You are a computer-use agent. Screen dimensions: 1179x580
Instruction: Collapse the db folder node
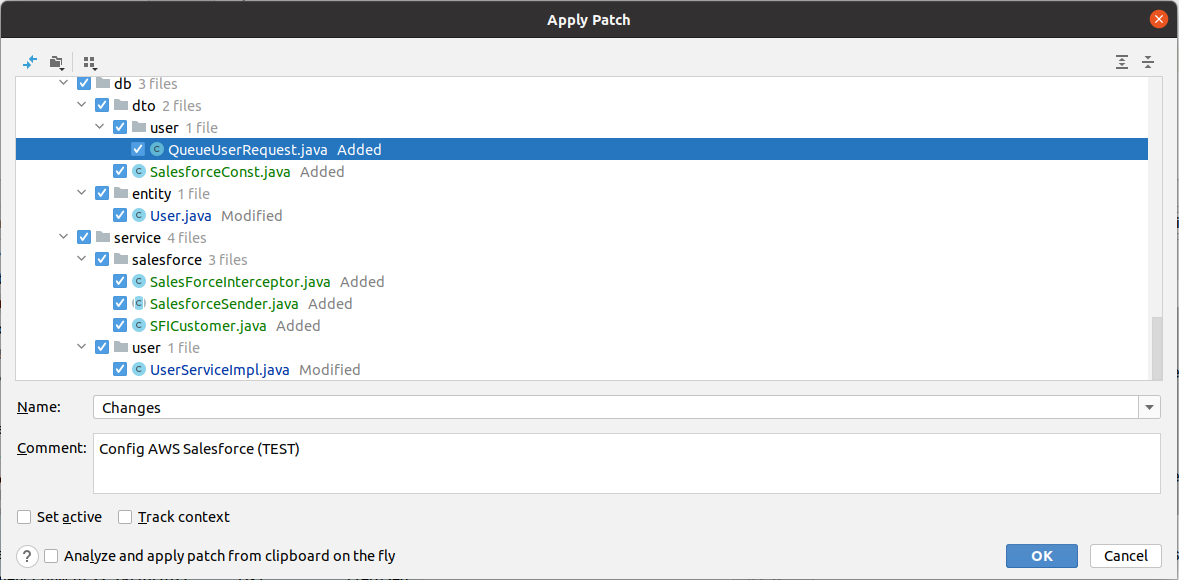[65, 84]
